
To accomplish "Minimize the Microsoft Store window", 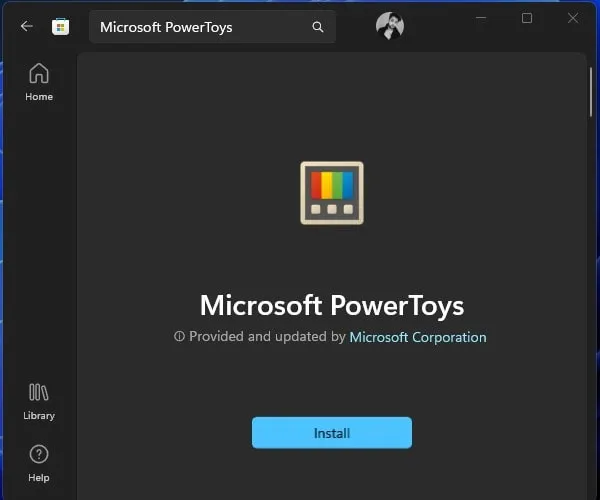I will click(x=481, y=18).
